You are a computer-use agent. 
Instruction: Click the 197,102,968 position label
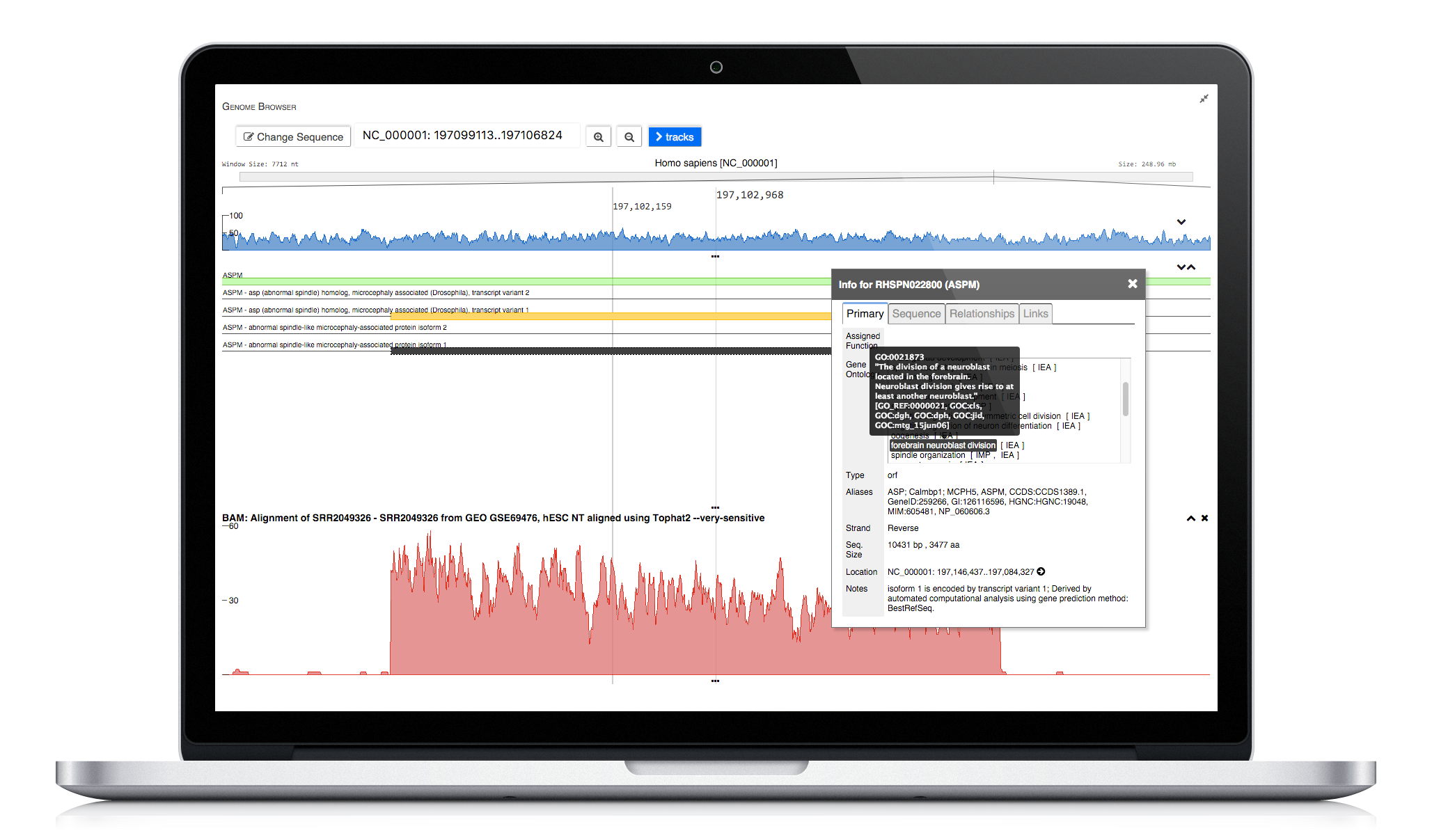(750, 195)
